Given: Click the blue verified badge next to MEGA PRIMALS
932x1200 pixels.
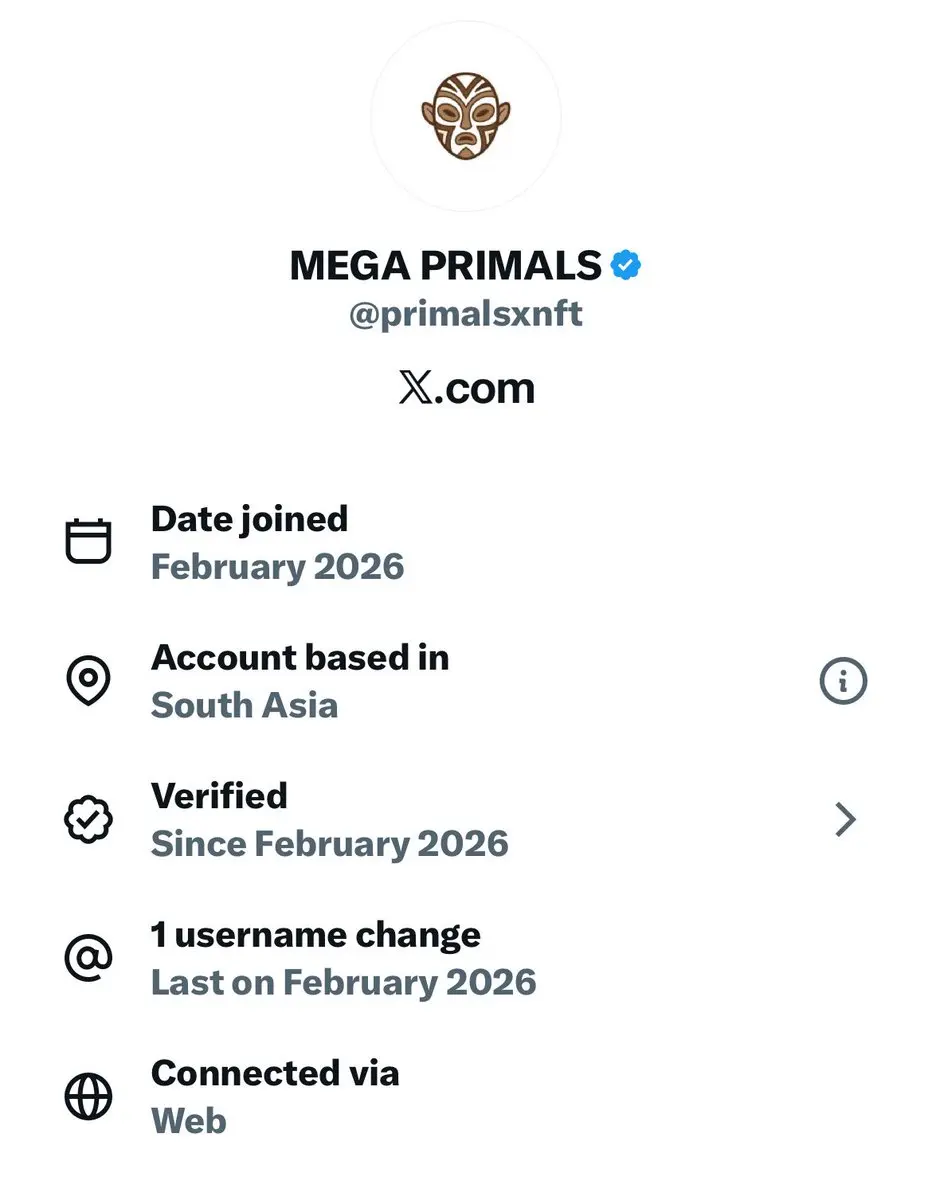Looking at the screenshot, I should tap(626, 266).
